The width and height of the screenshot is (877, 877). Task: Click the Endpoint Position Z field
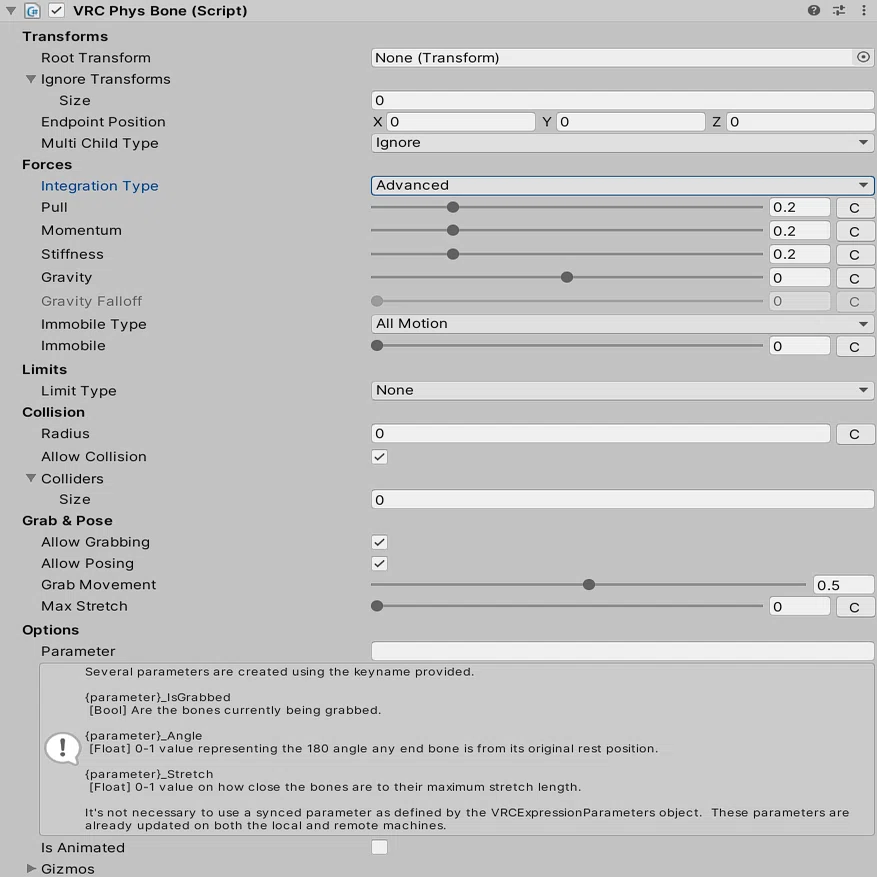(x=800, y=122)
